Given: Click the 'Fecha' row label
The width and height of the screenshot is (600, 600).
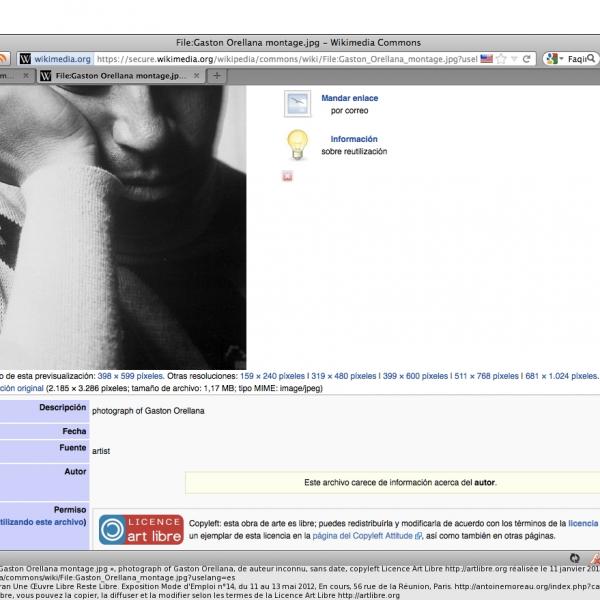Looking at the screenshot, I should pos(74,431).
